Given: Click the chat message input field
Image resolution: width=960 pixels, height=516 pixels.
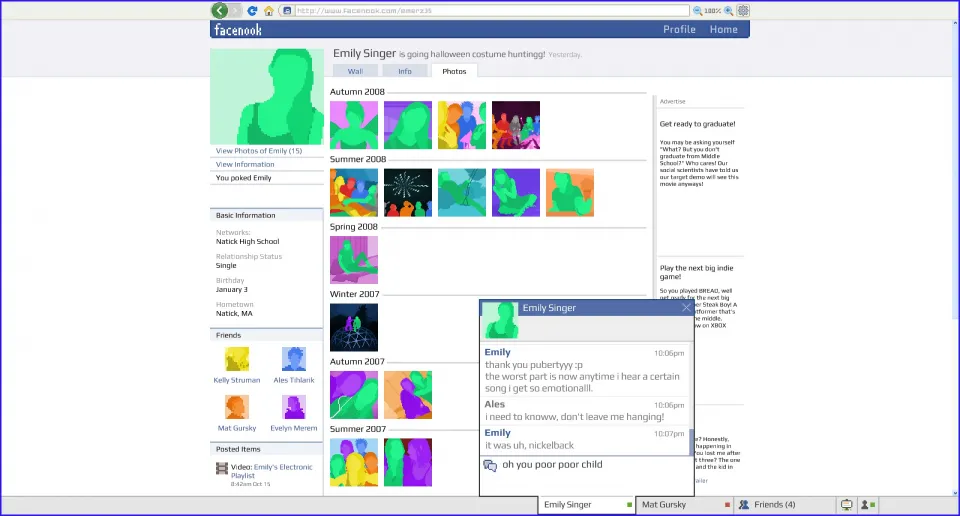Looking at the screenshot, I should [x=587, y=475].
